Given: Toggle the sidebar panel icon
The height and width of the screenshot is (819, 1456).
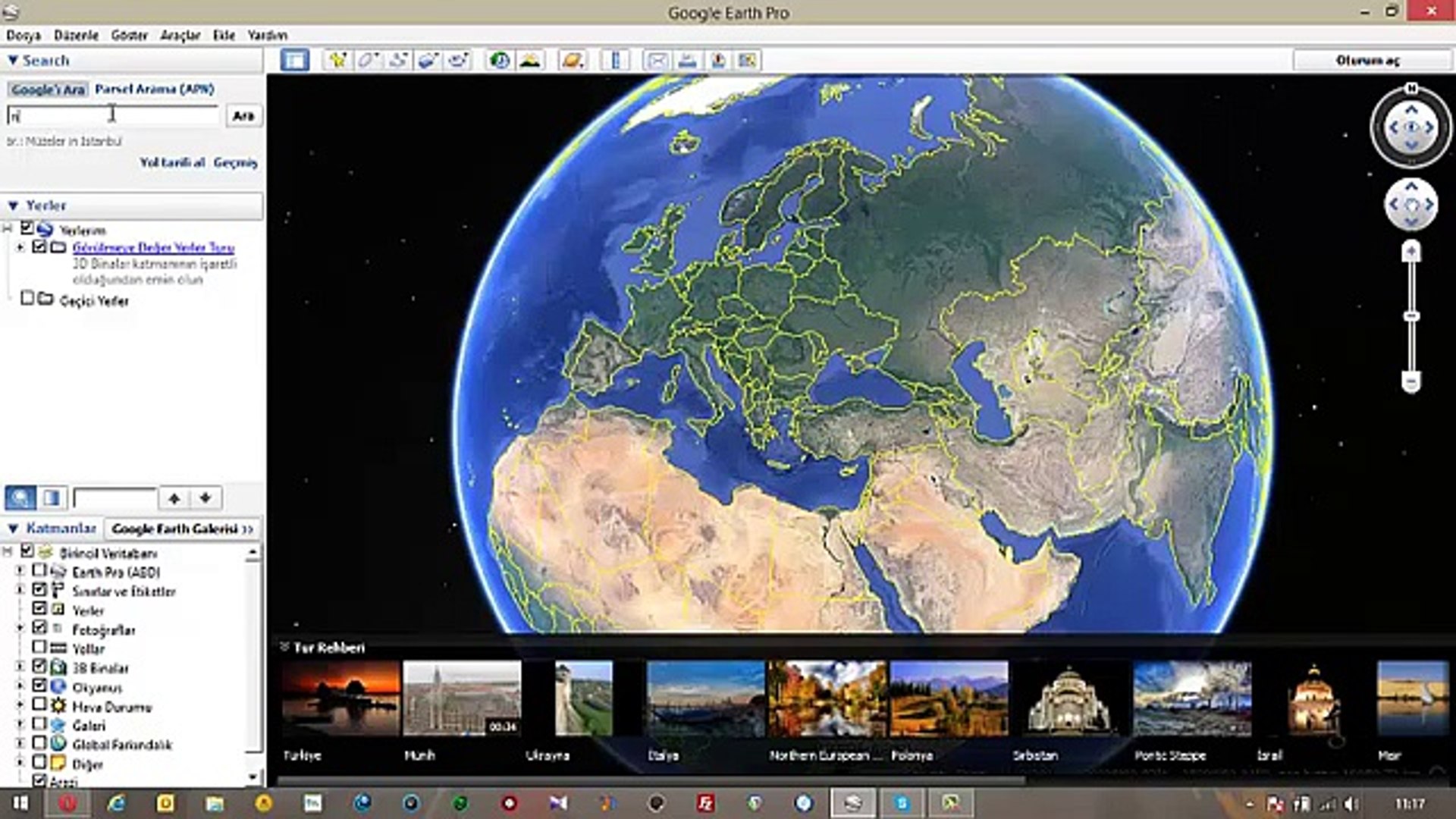Looking at the screenshot, I should [294, 61].
